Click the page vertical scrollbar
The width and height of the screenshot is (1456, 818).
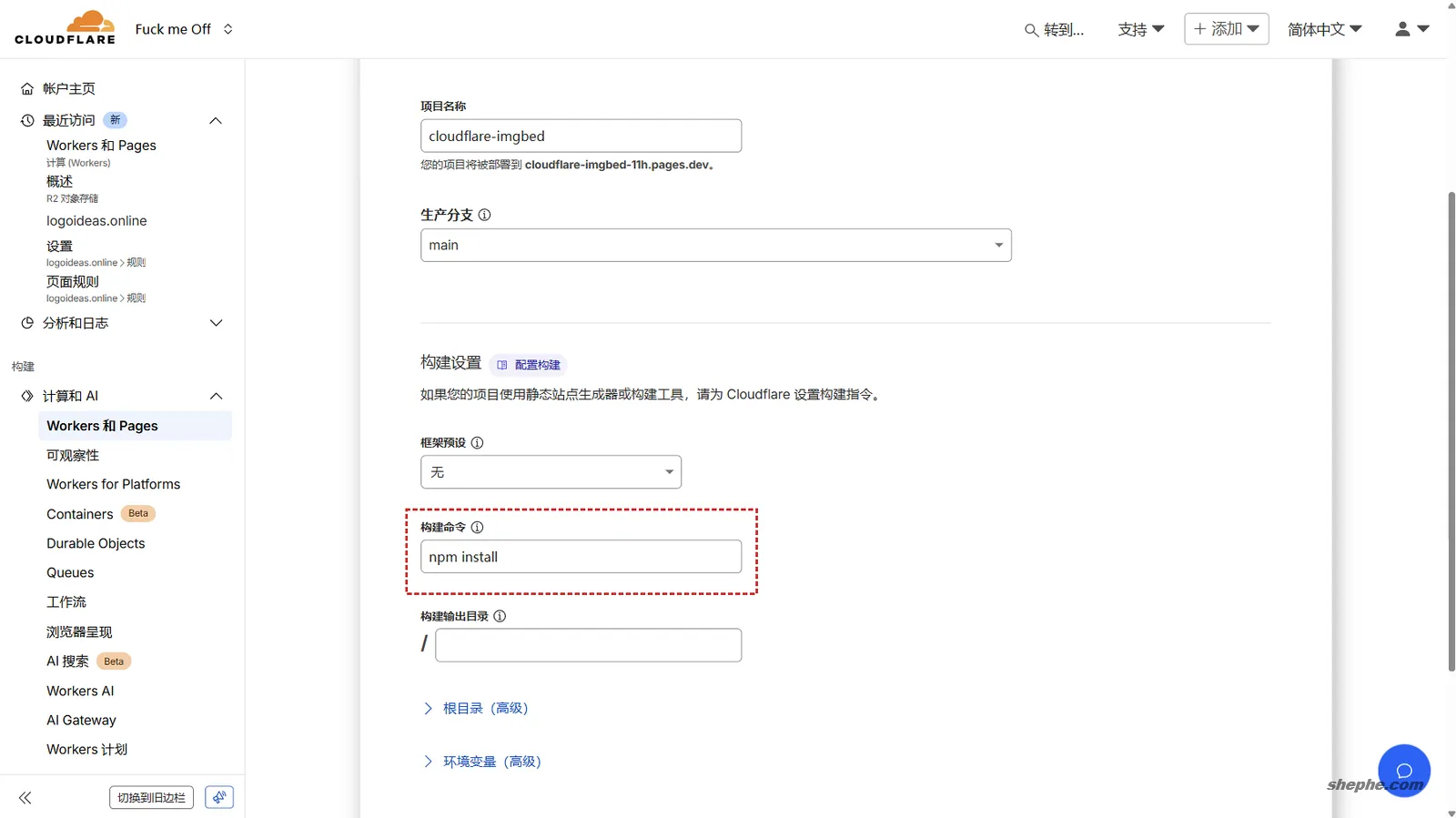coord(1451,432)
